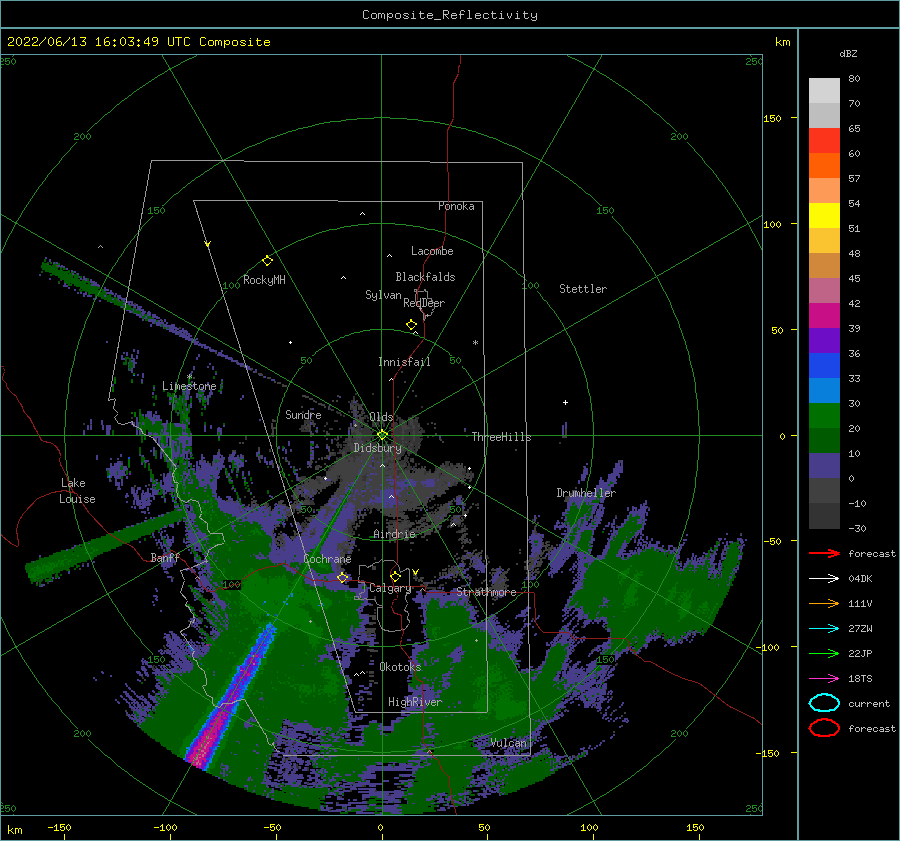
Task: Click the RockyMH label
Action: click(x=264, y=280)
